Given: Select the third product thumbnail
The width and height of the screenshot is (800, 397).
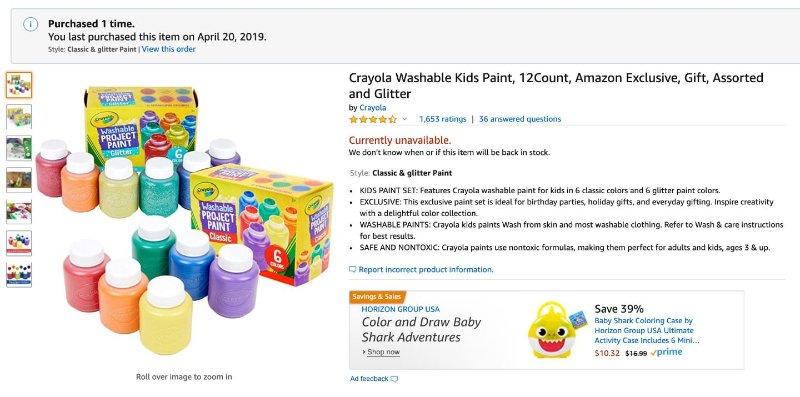Looking at the screenshot, I should (x=19, y=148).
